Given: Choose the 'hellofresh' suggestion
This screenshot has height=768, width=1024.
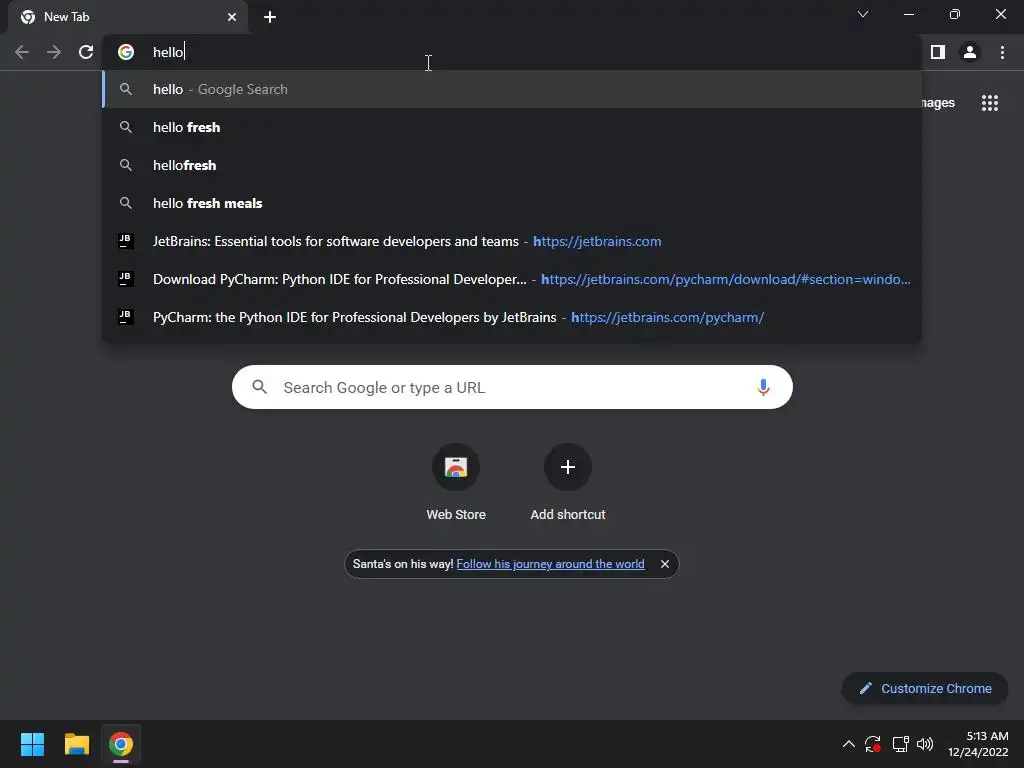Looking at the screenshot, I should coord(512,165).
